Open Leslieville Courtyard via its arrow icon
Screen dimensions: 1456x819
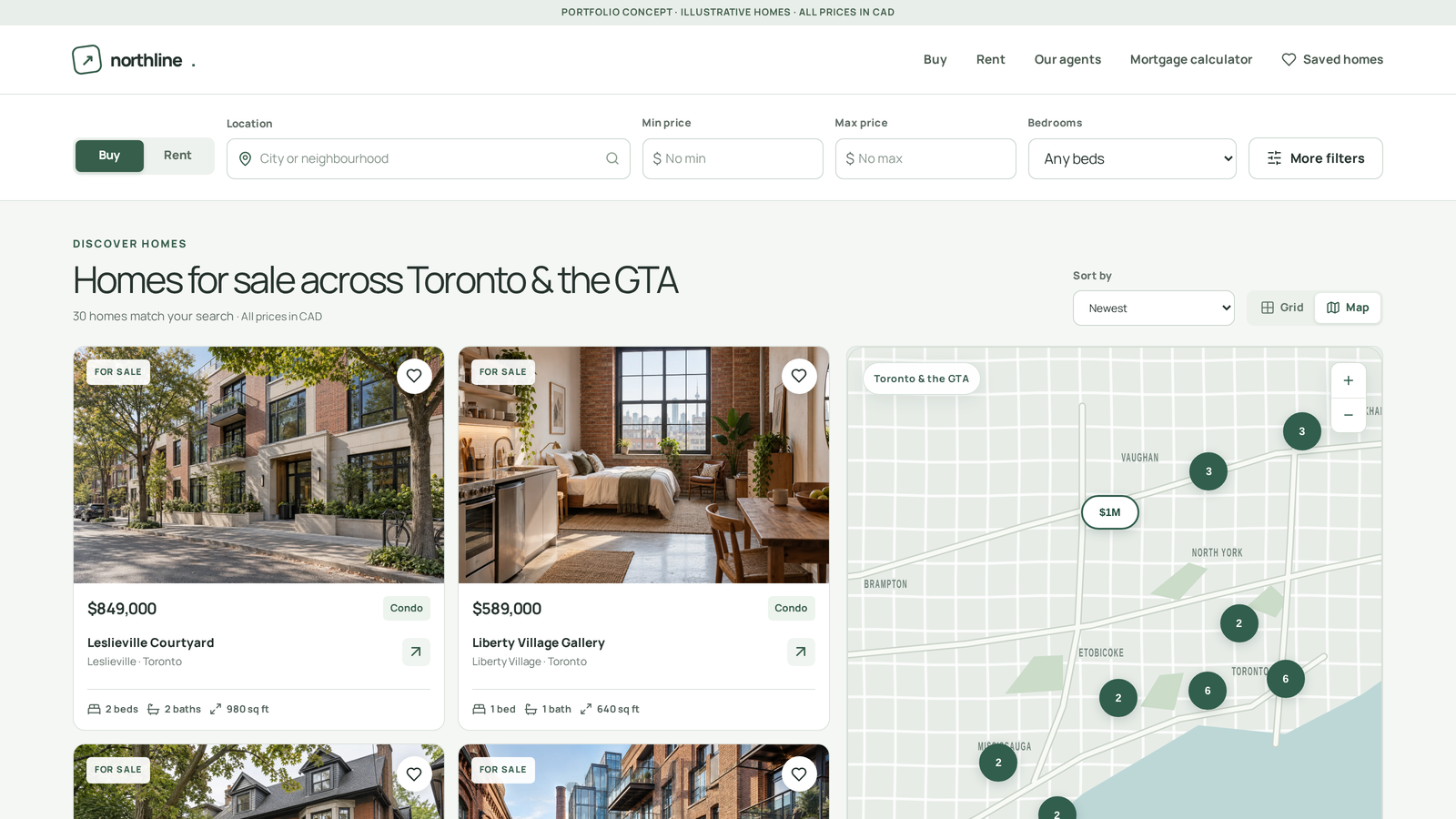click(416, 652)
